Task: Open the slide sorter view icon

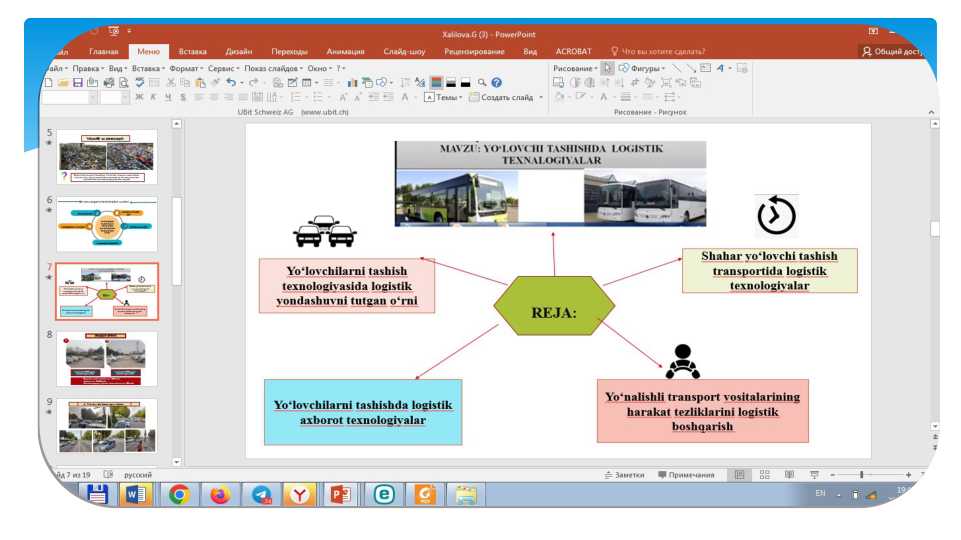Action: coord(764,475)
